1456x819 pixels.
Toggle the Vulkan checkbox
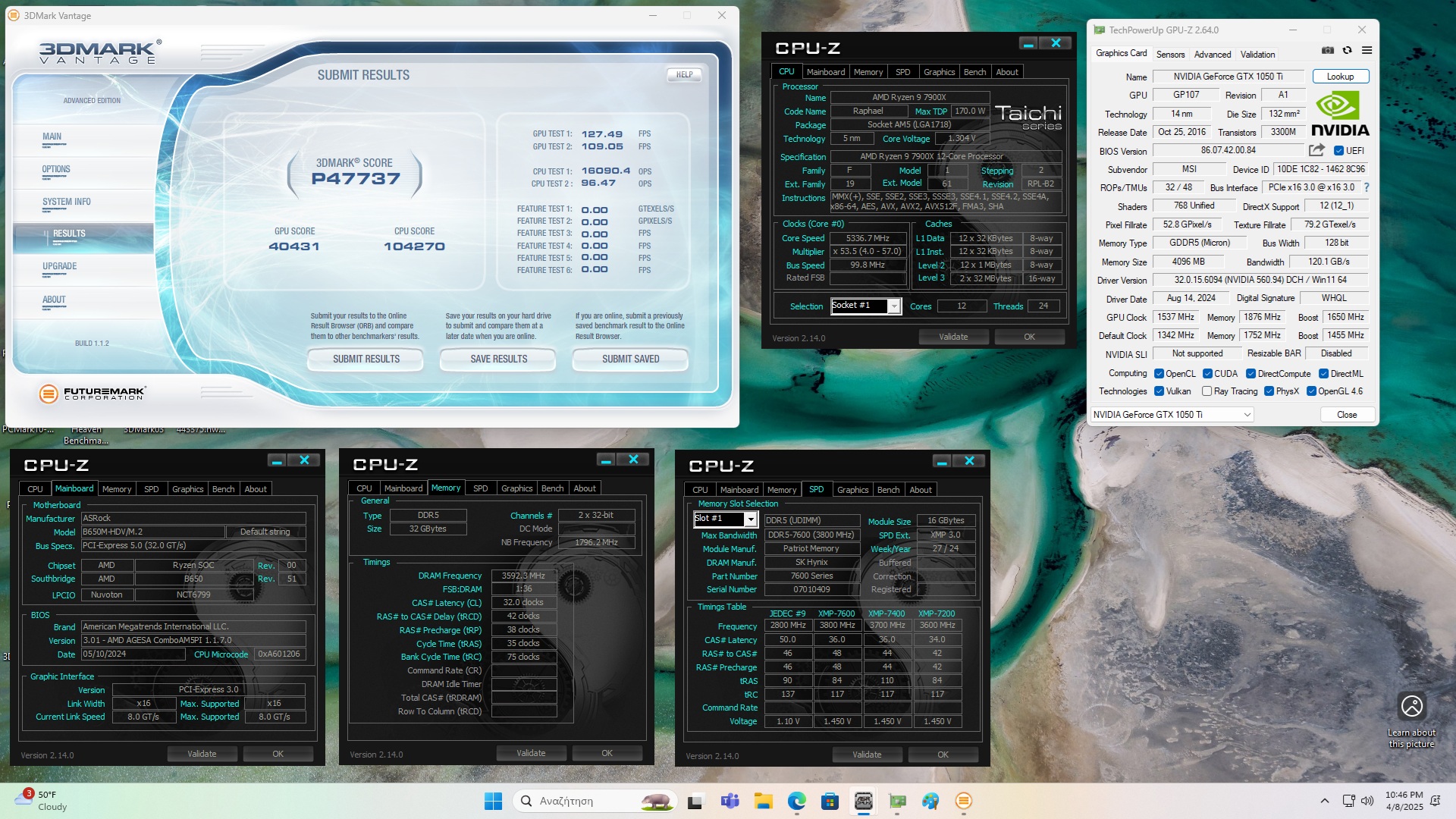pos(1159,391)
